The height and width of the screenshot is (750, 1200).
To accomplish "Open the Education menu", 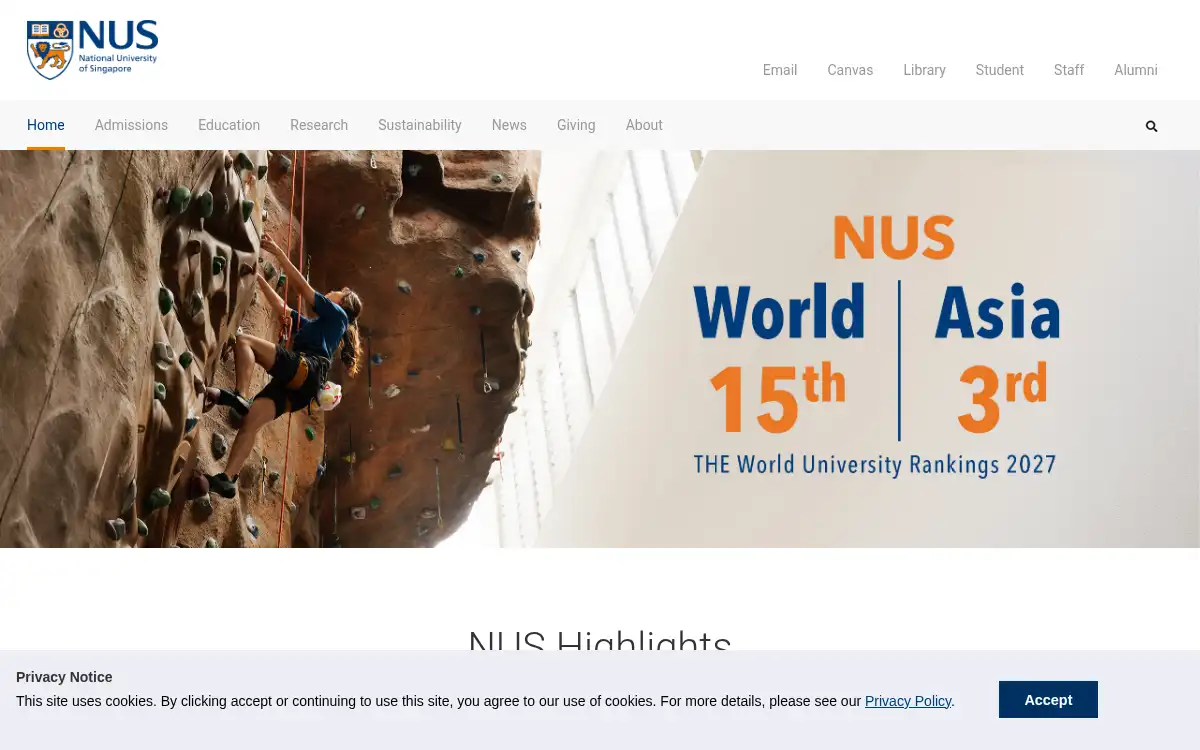I will (229, 125).
